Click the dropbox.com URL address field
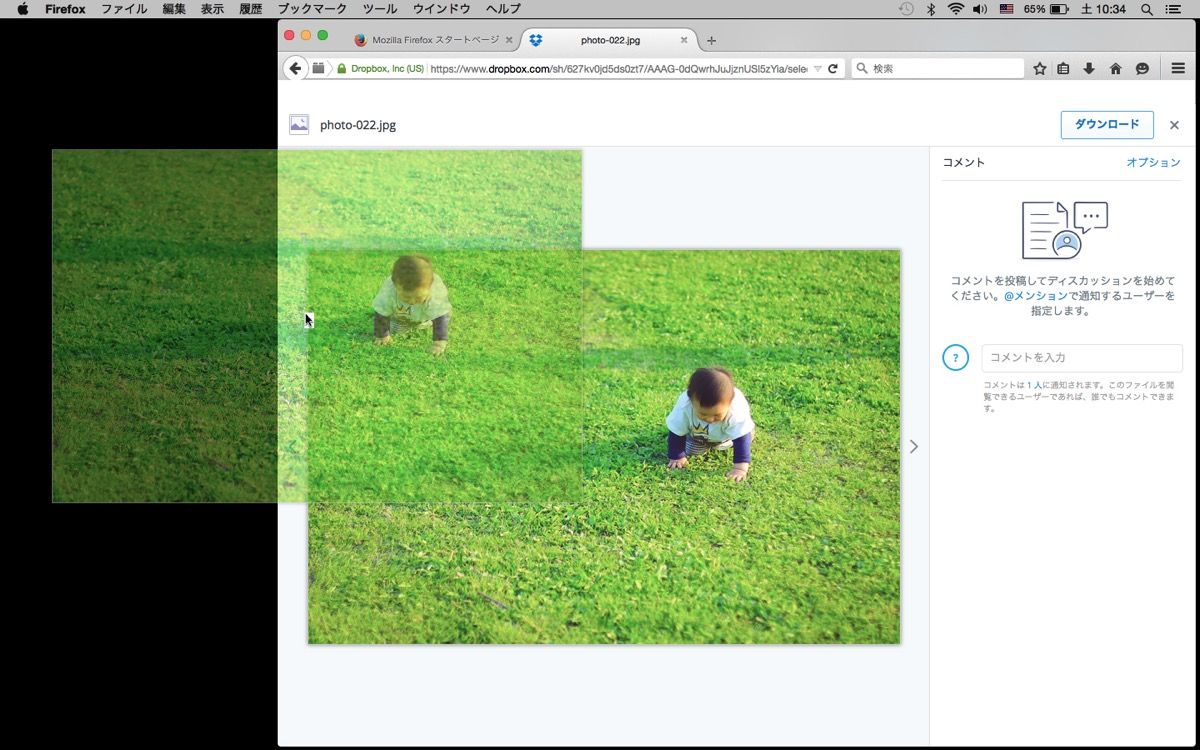1200x750 pixels. click(617, 69)
